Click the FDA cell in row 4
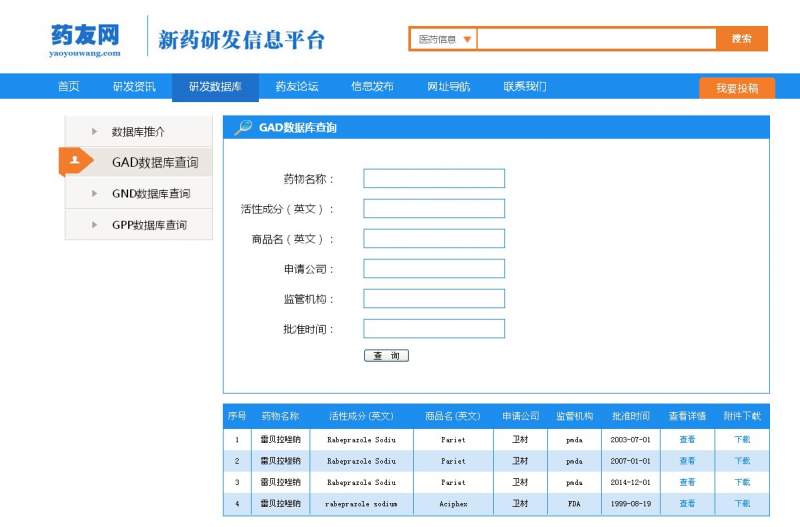This screenshot has height=527, width=800. tap(574, 504)
